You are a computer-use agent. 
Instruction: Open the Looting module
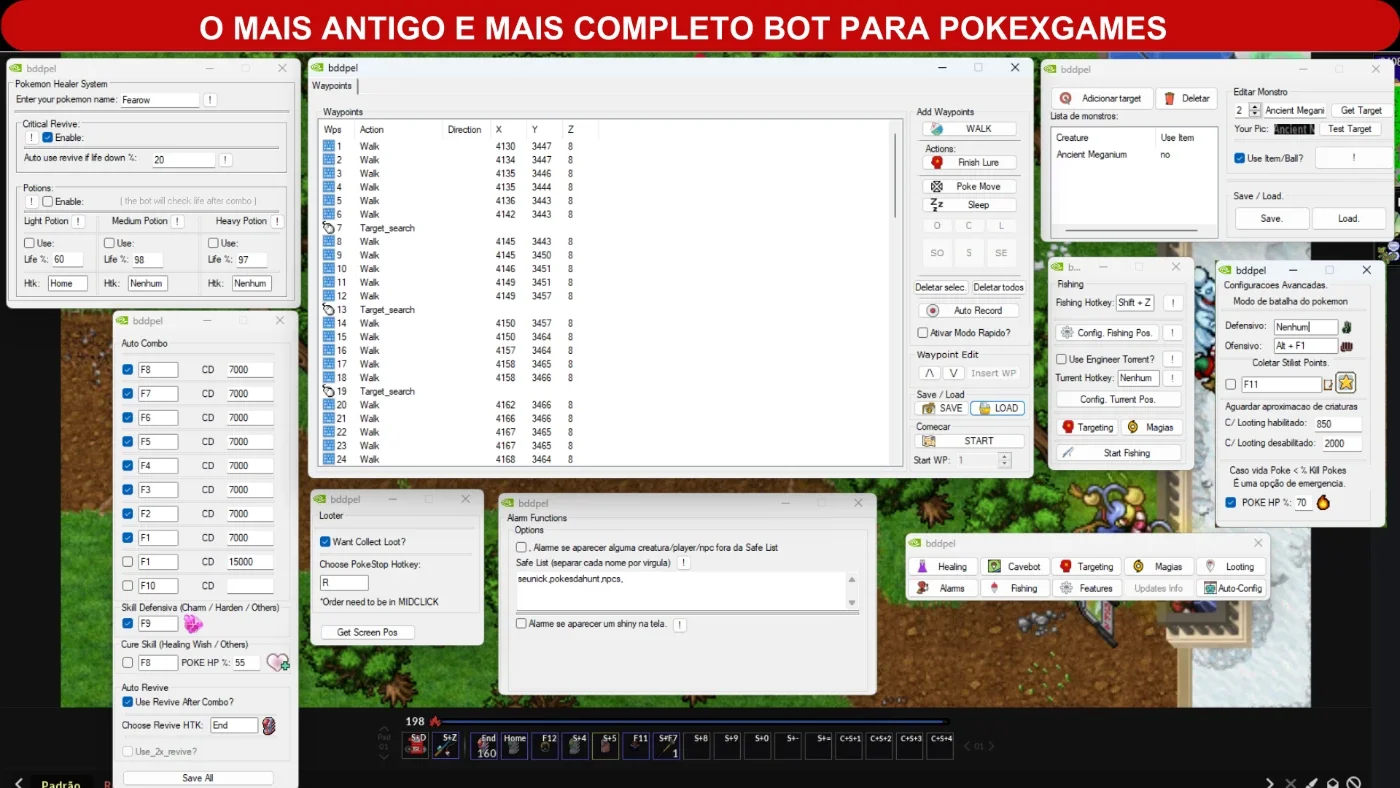pyautogui.click(x=1231, y=566)
